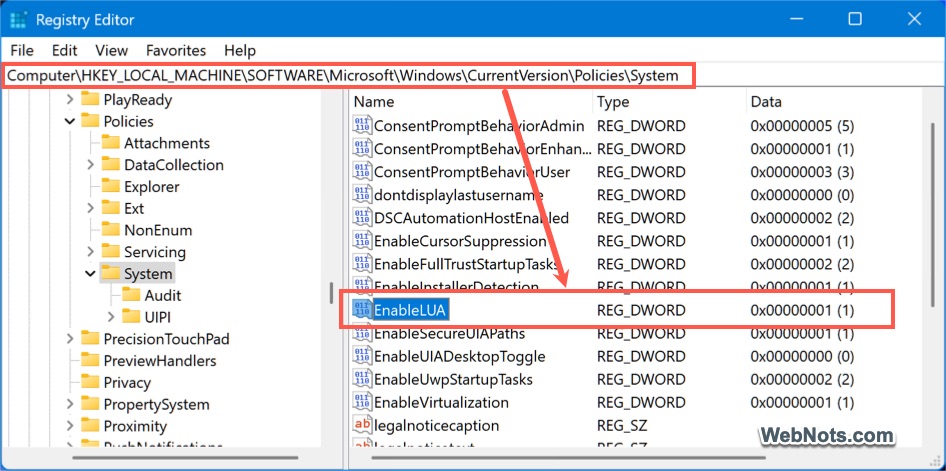
Task: Expand the Proximity key arrow
Action: (x=70, y=426)
